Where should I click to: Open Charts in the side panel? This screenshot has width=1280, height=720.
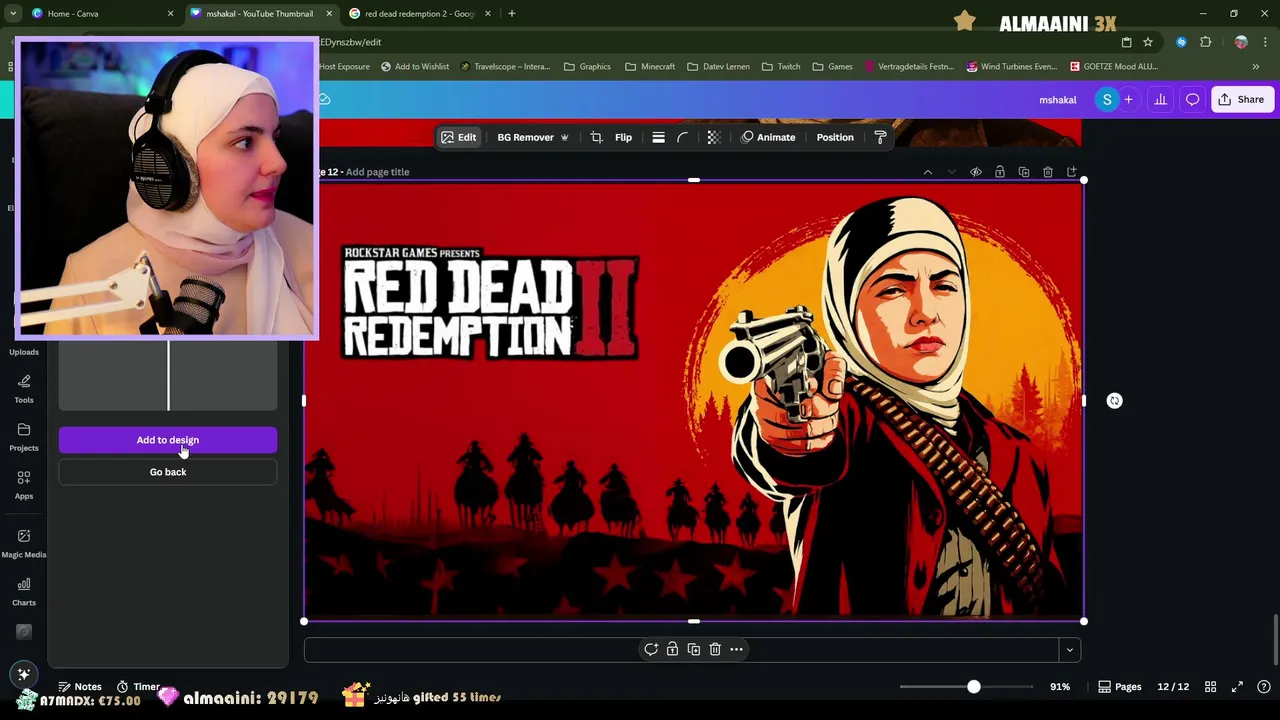coord(24,591)
